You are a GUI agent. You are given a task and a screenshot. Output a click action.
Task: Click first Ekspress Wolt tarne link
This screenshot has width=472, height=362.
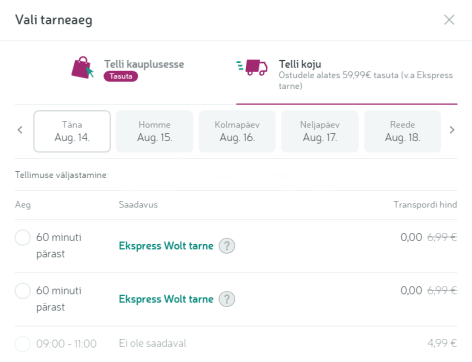pos(166,246)
